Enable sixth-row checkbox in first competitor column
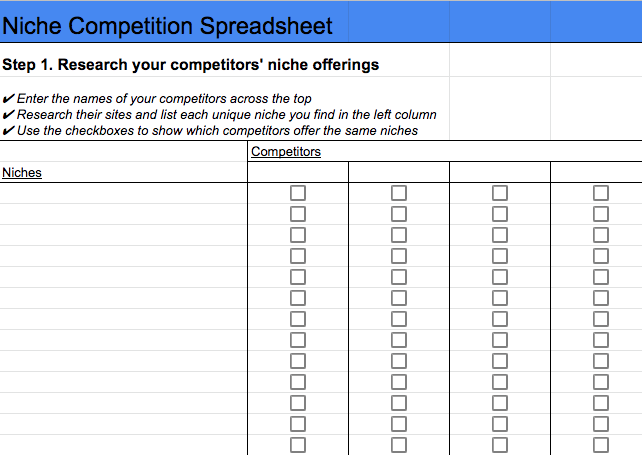The width and height of the screenshot is (642, 455). click(x=298, y=298)
